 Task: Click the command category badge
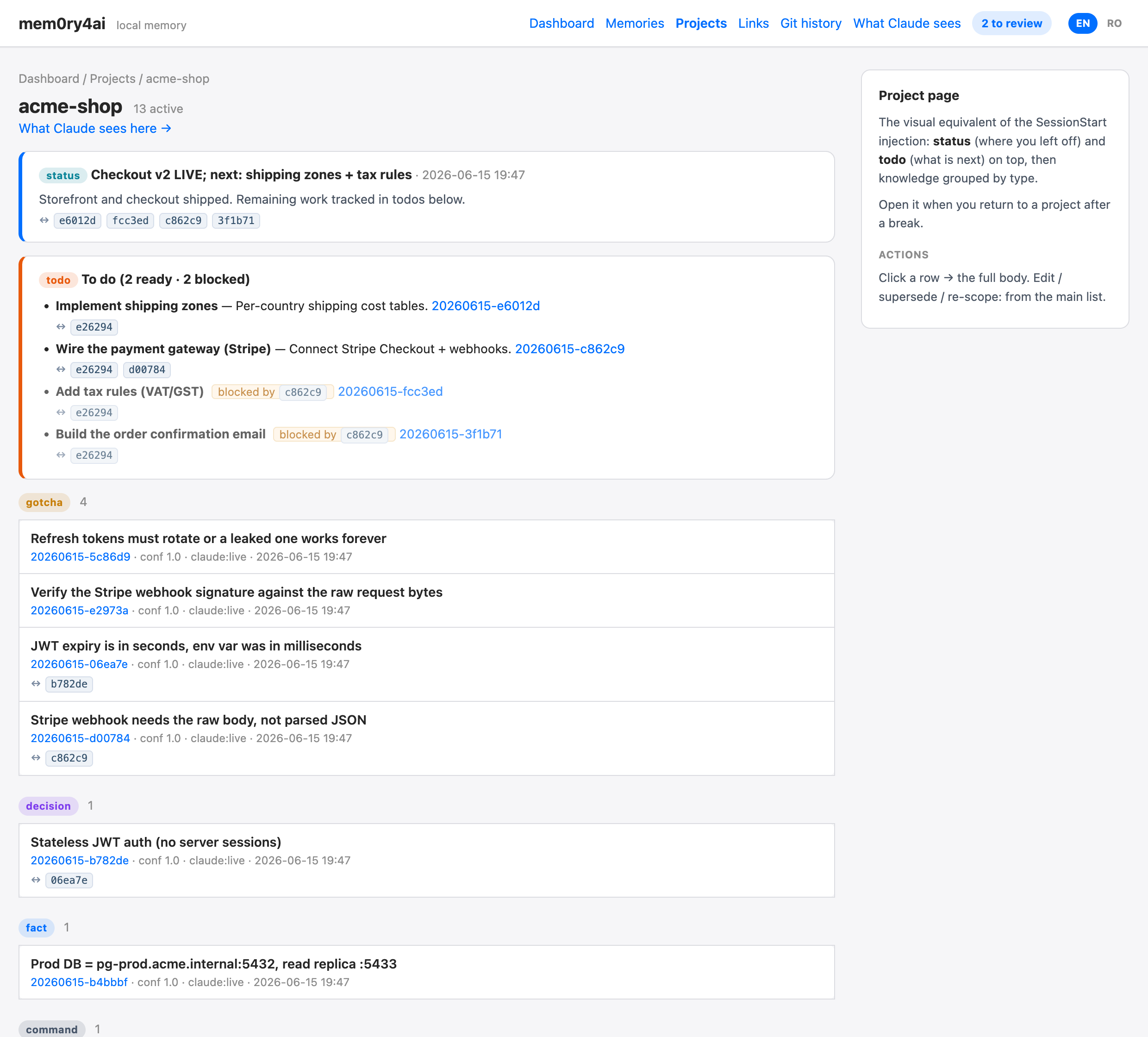pyautogui.click(x=52, y=1029)
